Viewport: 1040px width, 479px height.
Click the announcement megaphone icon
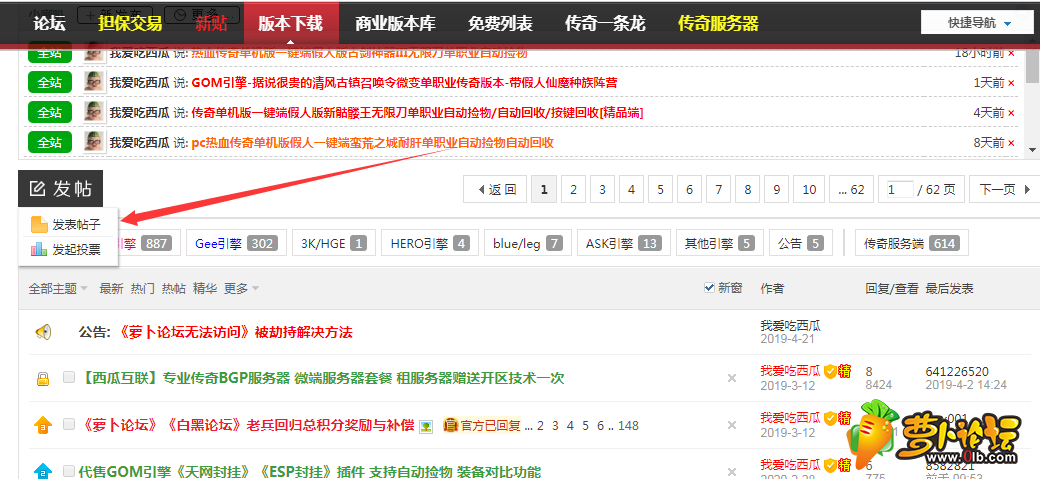[x=43, y=332]
